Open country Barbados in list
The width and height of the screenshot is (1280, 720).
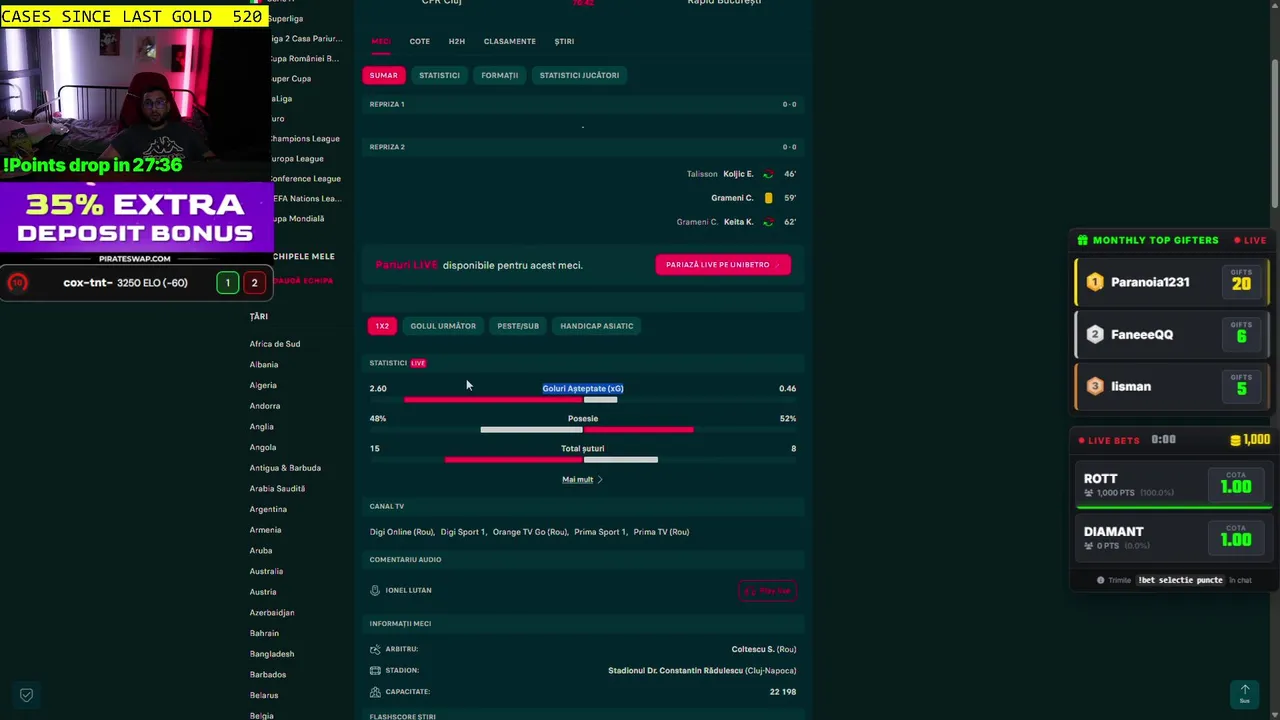267,674
